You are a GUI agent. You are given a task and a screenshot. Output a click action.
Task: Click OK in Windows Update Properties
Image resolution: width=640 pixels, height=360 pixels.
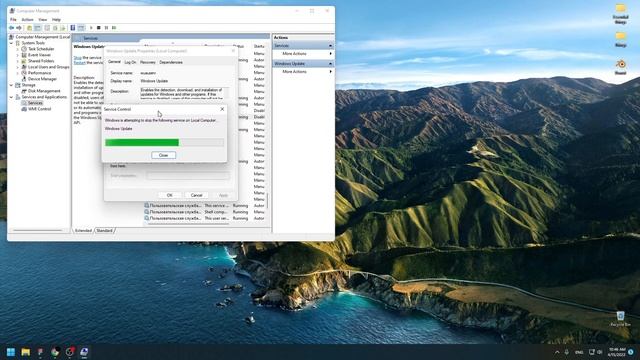(169, 195)
